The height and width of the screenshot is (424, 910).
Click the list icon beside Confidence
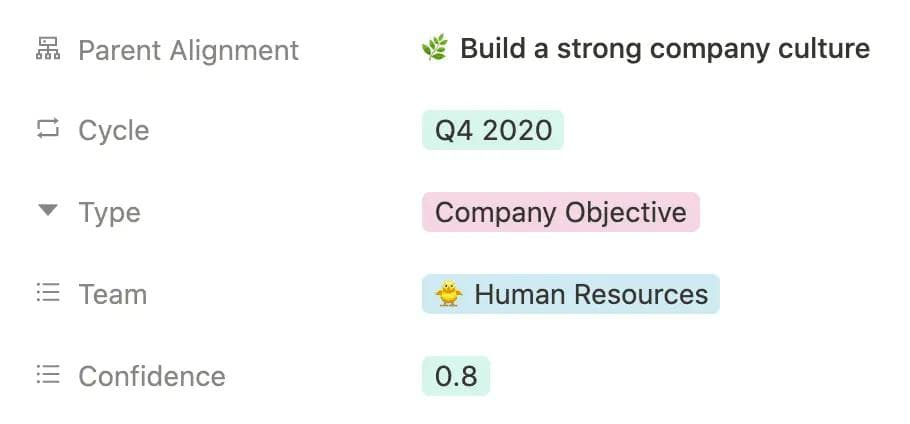coord(47,376)
